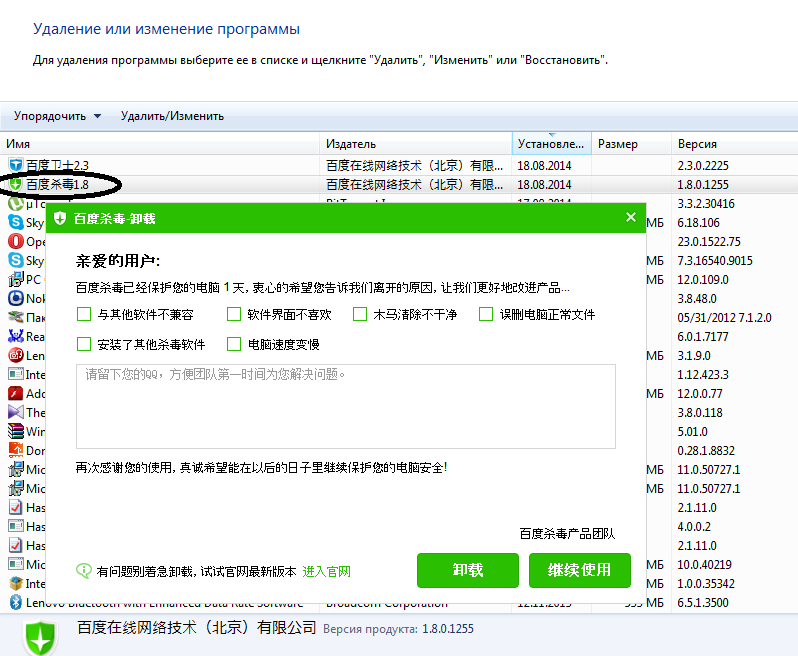
Task: Click version 6.5.1.3500 cell
Action: pos(703,603)
